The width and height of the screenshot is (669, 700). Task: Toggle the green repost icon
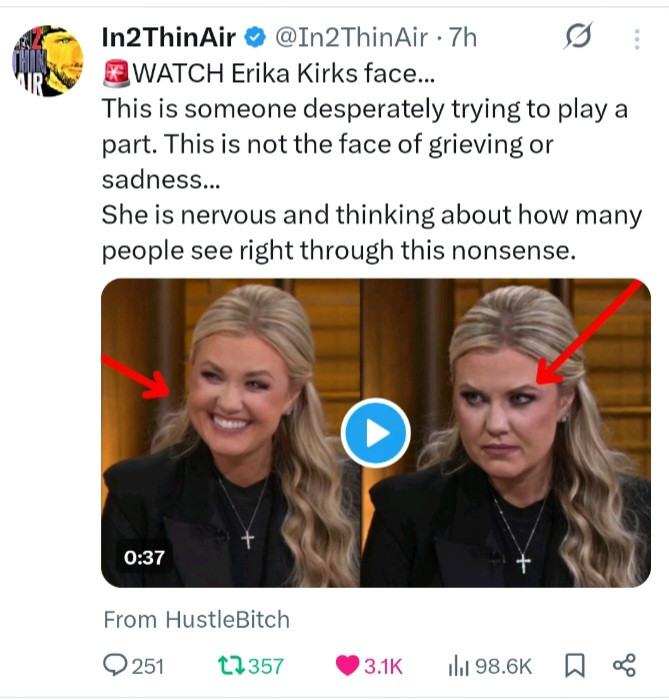click(x=229, y=666)
